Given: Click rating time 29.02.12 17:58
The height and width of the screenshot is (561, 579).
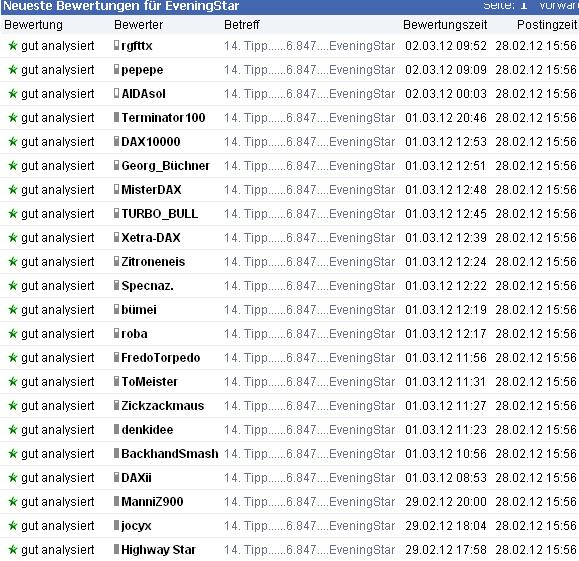Looking at the screenshot, I should coord(446,550).
